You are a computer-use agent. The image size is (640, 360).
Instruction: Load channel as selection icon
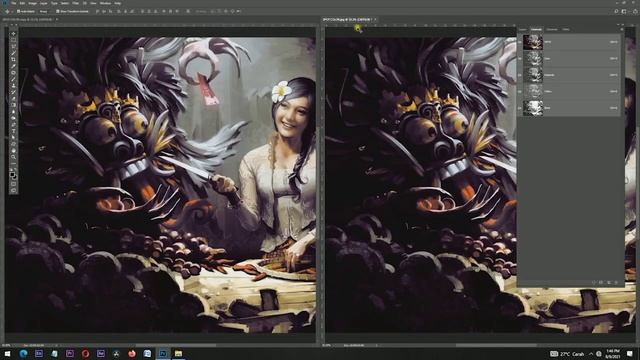tap(594, 282)
